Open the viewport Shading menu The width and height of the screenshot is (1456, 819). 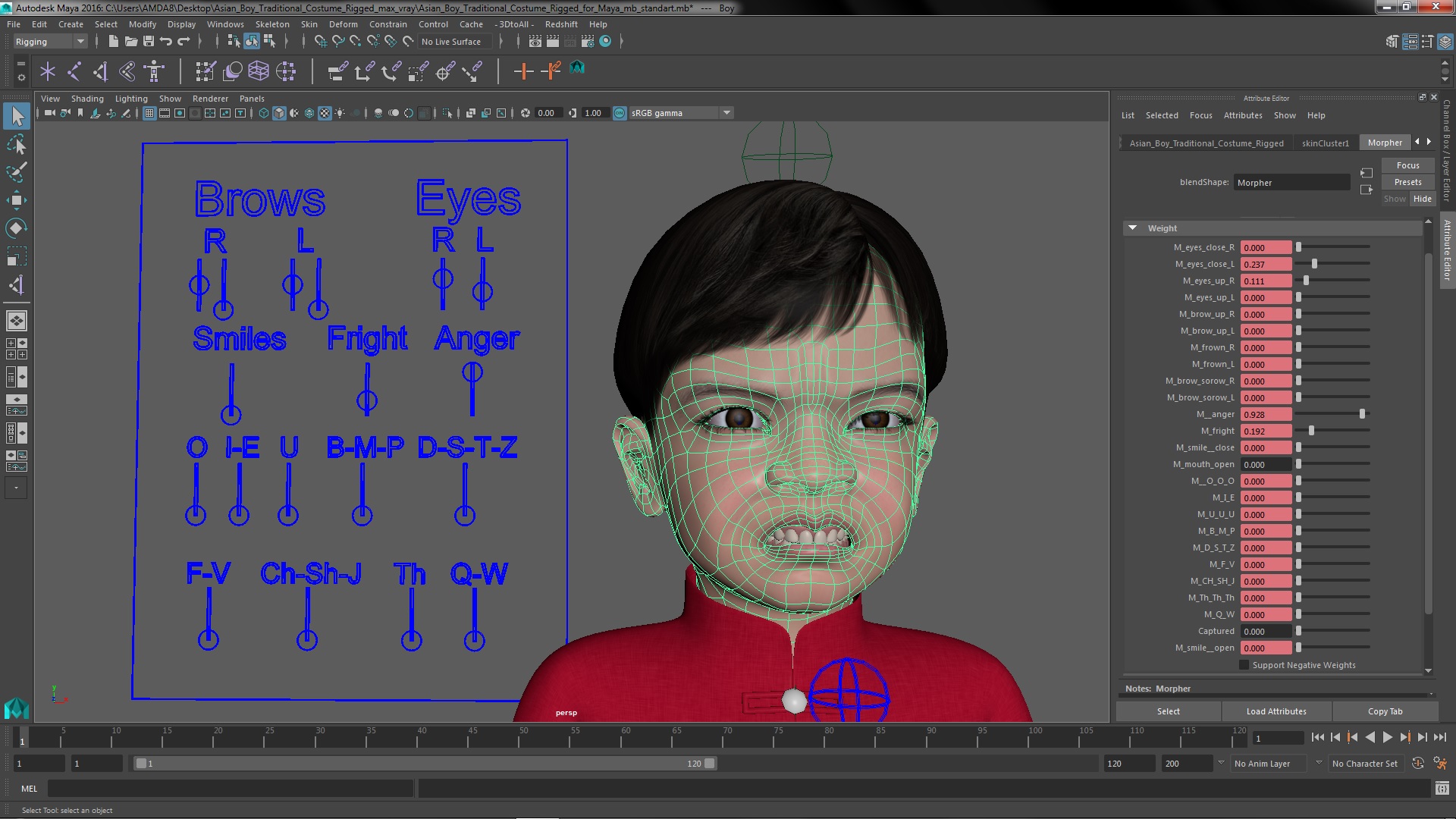pos(87,99)
